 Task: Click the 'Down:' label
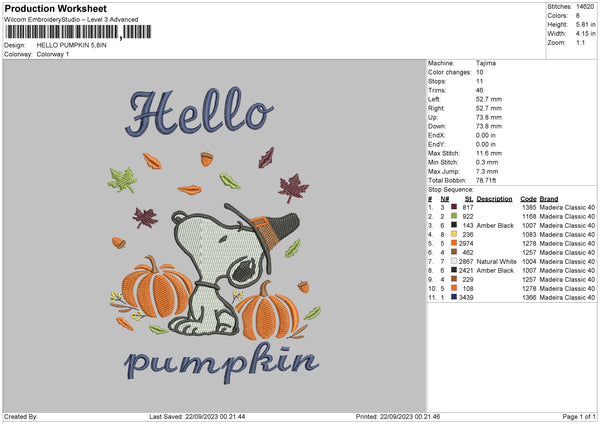pos(437,126)
